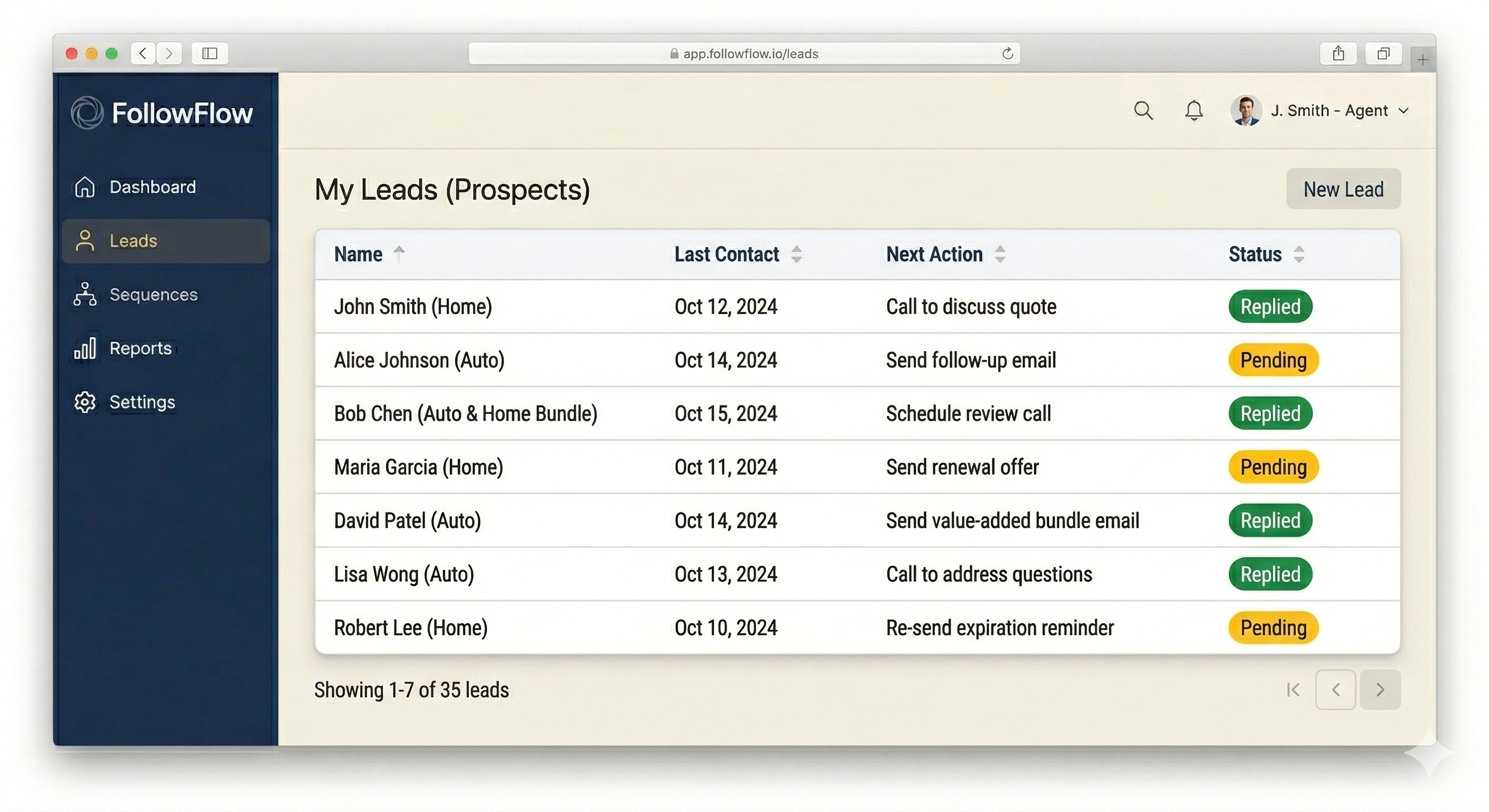Click the Oct 11, 2024 date cell
This screenshot has height=812, width=1489.
point(726,467)
